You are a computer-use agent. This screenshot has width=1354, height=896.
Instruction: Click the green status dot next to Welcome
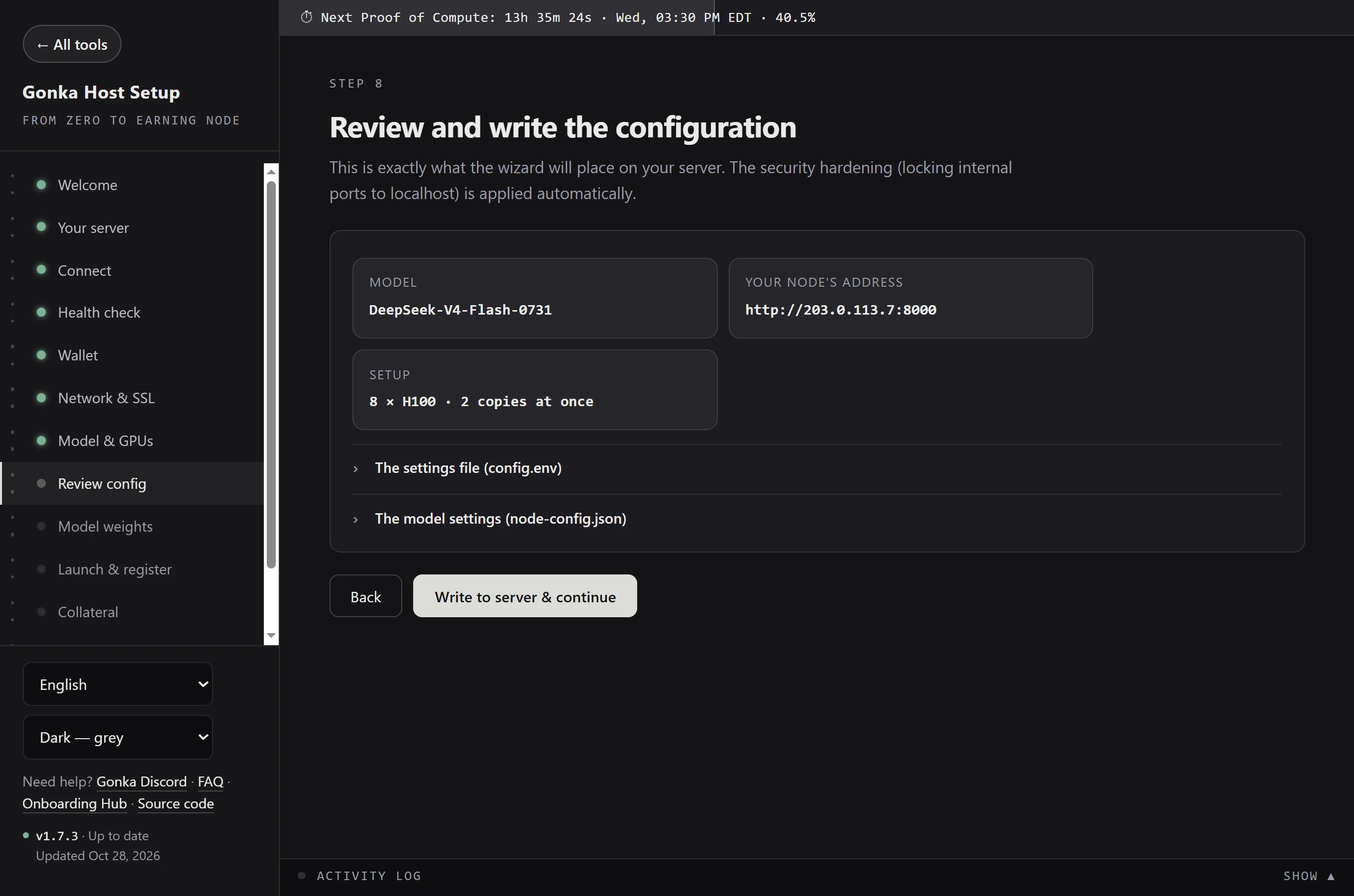41,185
